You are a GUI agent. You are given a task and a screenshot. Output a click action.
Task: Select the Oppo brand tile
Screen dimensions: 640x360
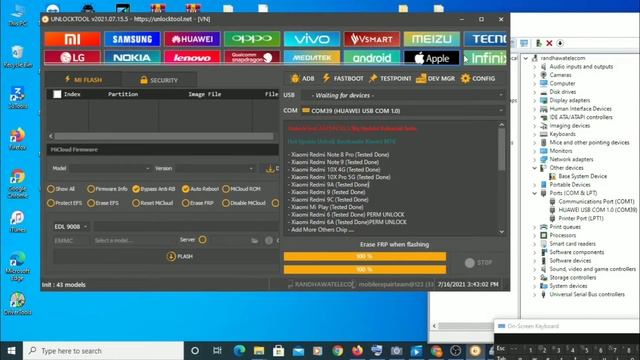(252, 39)
